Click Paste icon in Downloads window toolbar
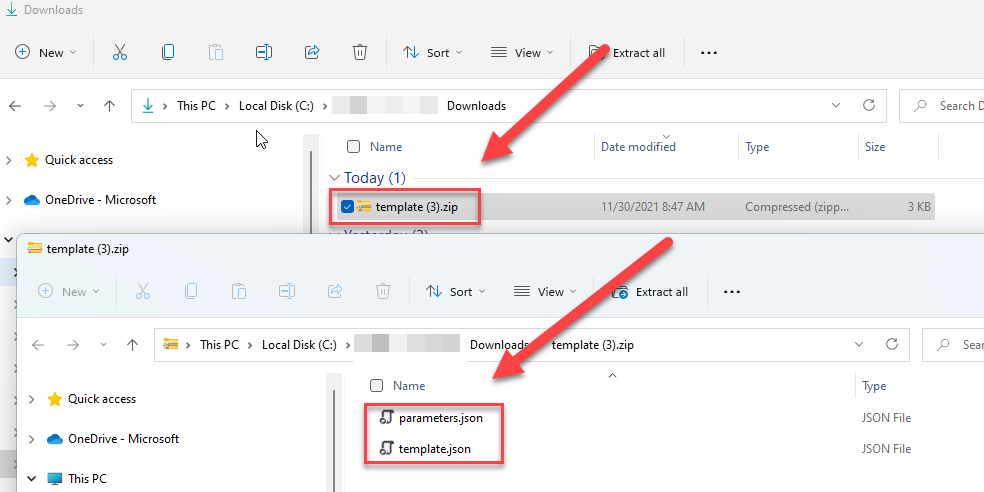This screenshot has width=984, height=492. [x=216, y=53]
